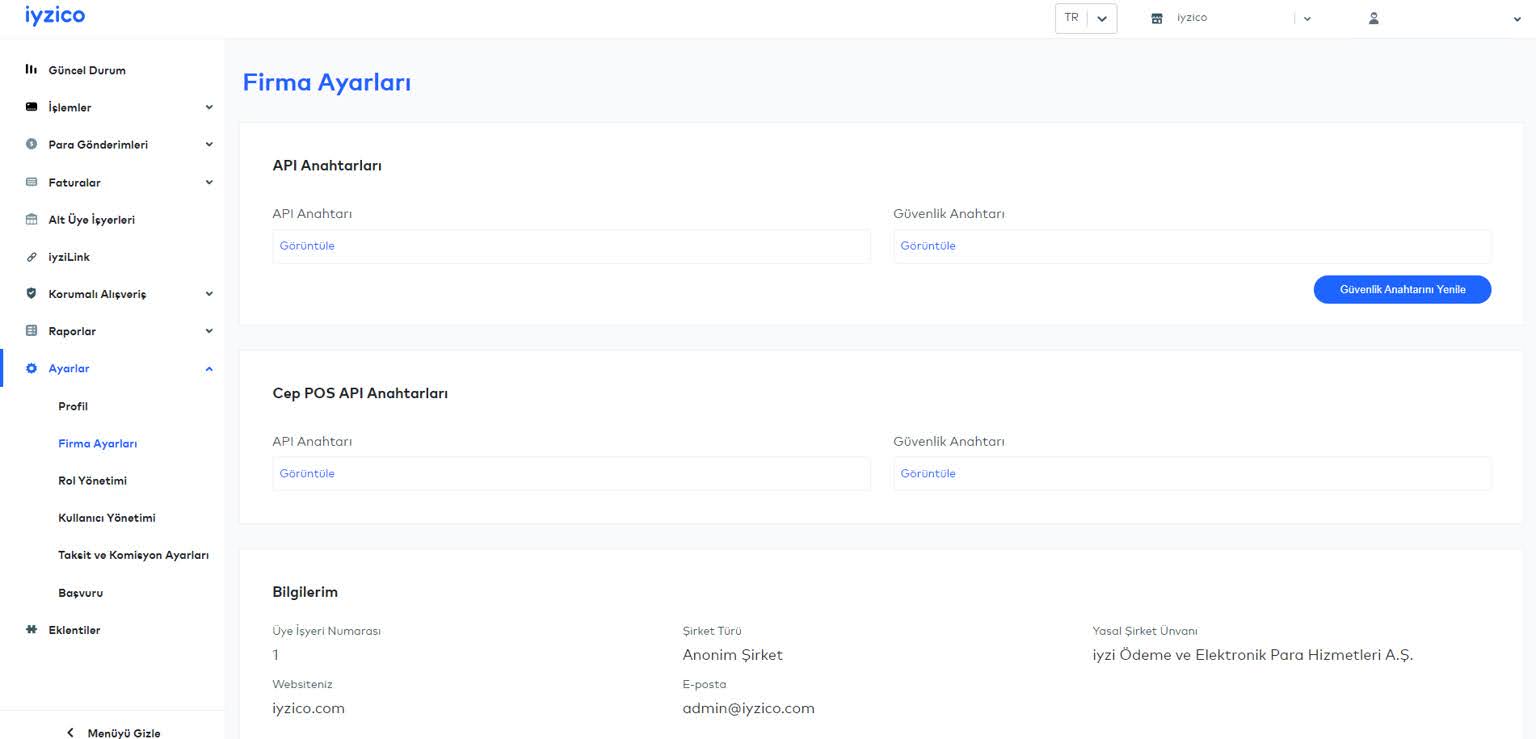1536x739 pixels.
Task: Expand the Faturalar submenu chevron
Action: click(209, 182)
